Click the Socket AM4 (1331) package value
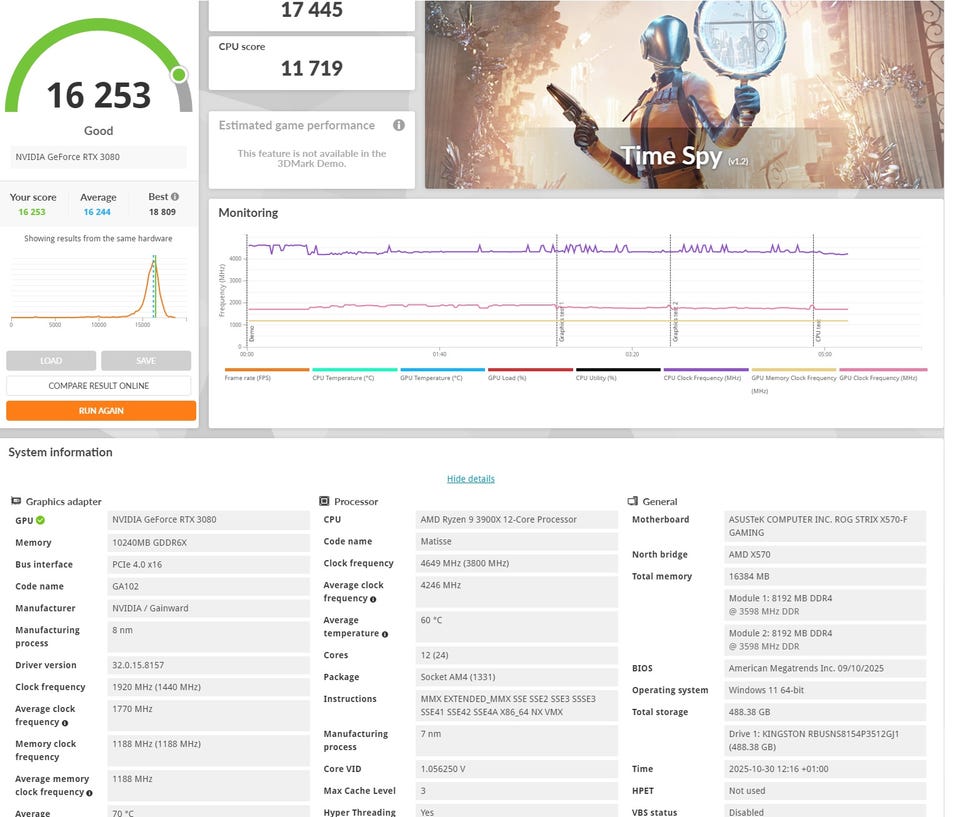Screen dimensions: 960x817 (x=517, y=677)
